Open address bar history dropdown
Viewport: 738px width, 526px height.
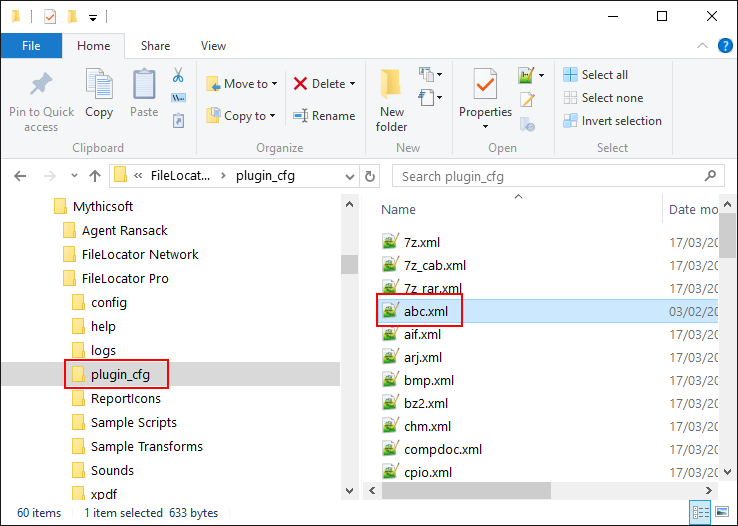click(x=349, y=176)
